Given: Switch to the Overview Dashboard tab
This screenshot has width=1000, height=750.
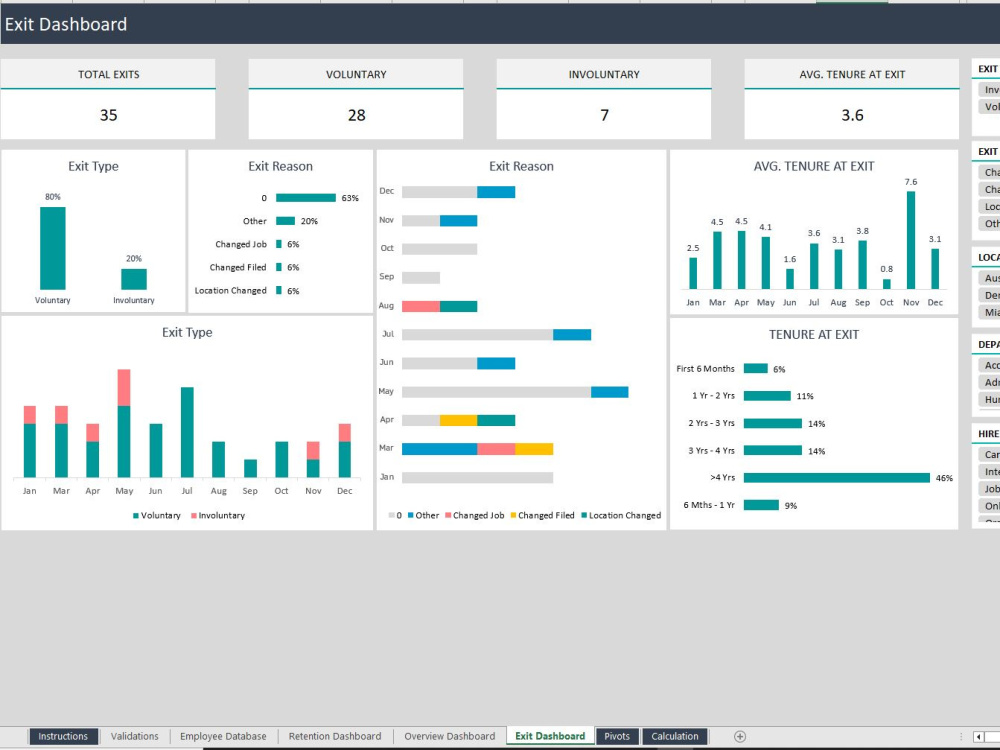Looking at the screenshot, I should 449,736.
